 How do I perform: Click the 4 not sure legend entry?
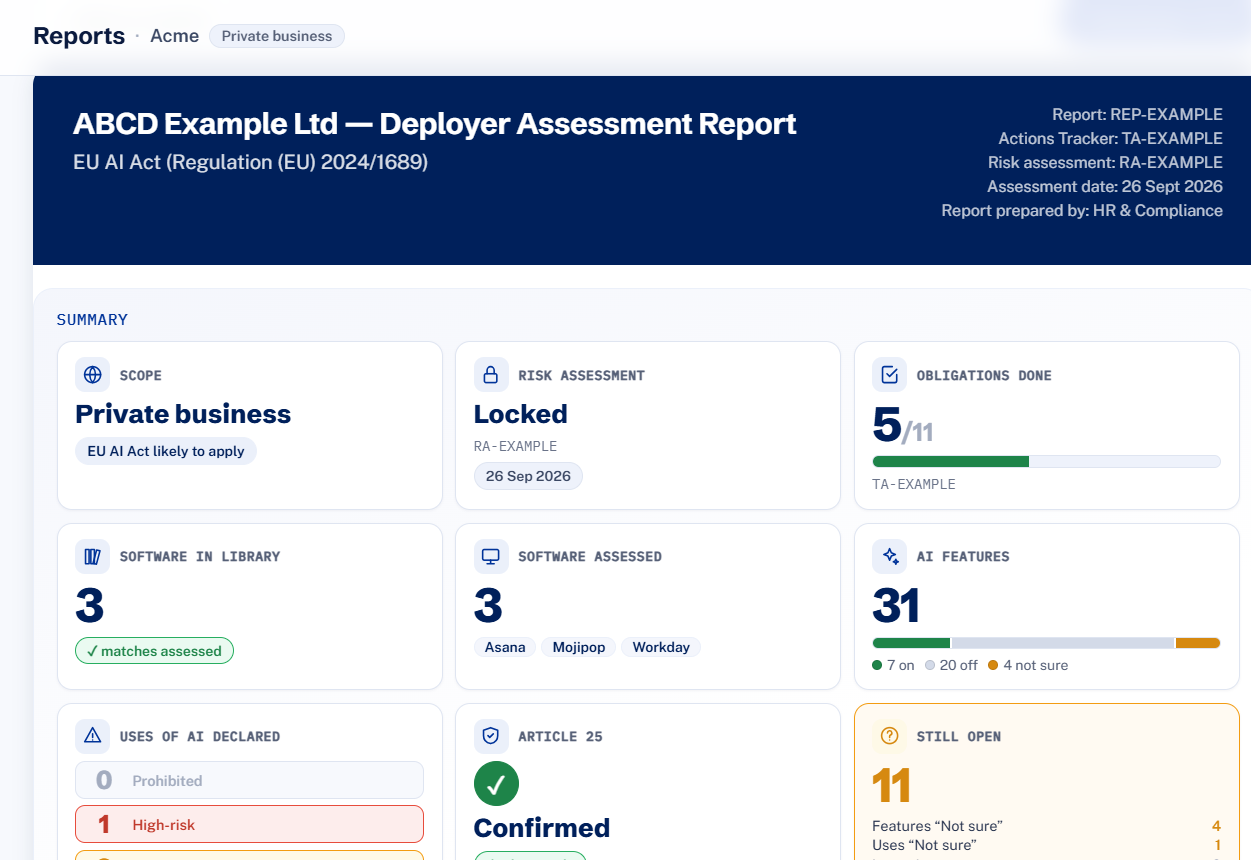coord(1028,665)
